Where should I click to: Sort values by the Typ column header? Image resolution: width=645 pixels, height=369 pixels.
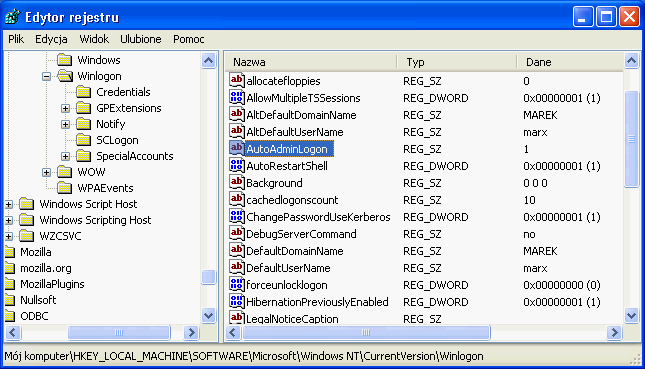(x=457, y=62)
